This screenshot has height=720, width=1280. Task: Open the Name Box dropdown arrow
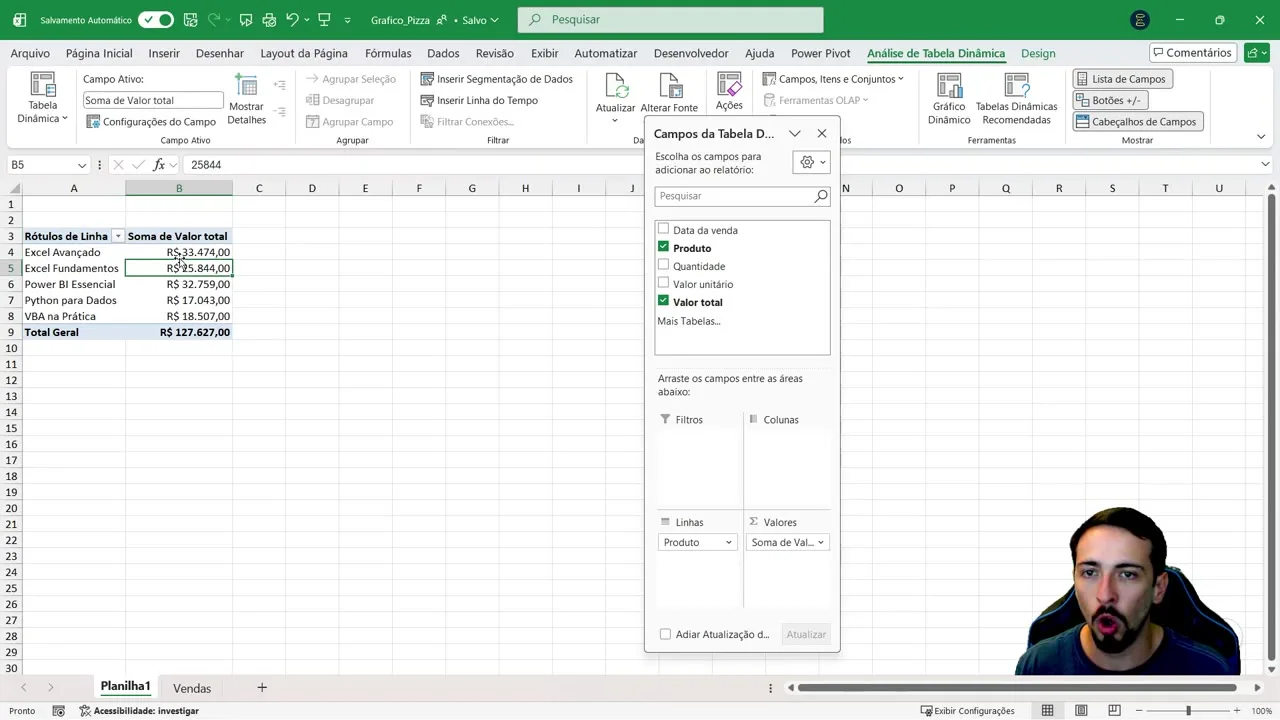tap(82, 165)
